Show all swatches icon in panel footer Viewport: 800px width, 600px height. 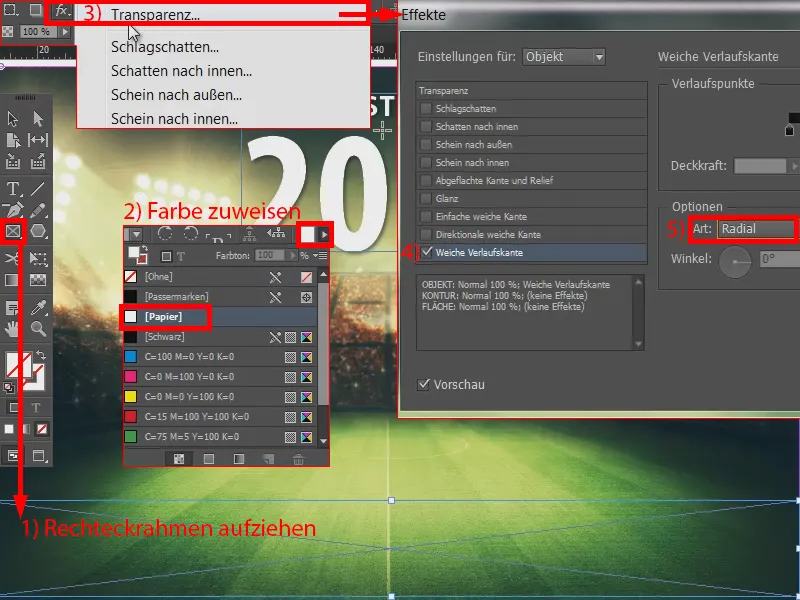(x=179, y=459)
